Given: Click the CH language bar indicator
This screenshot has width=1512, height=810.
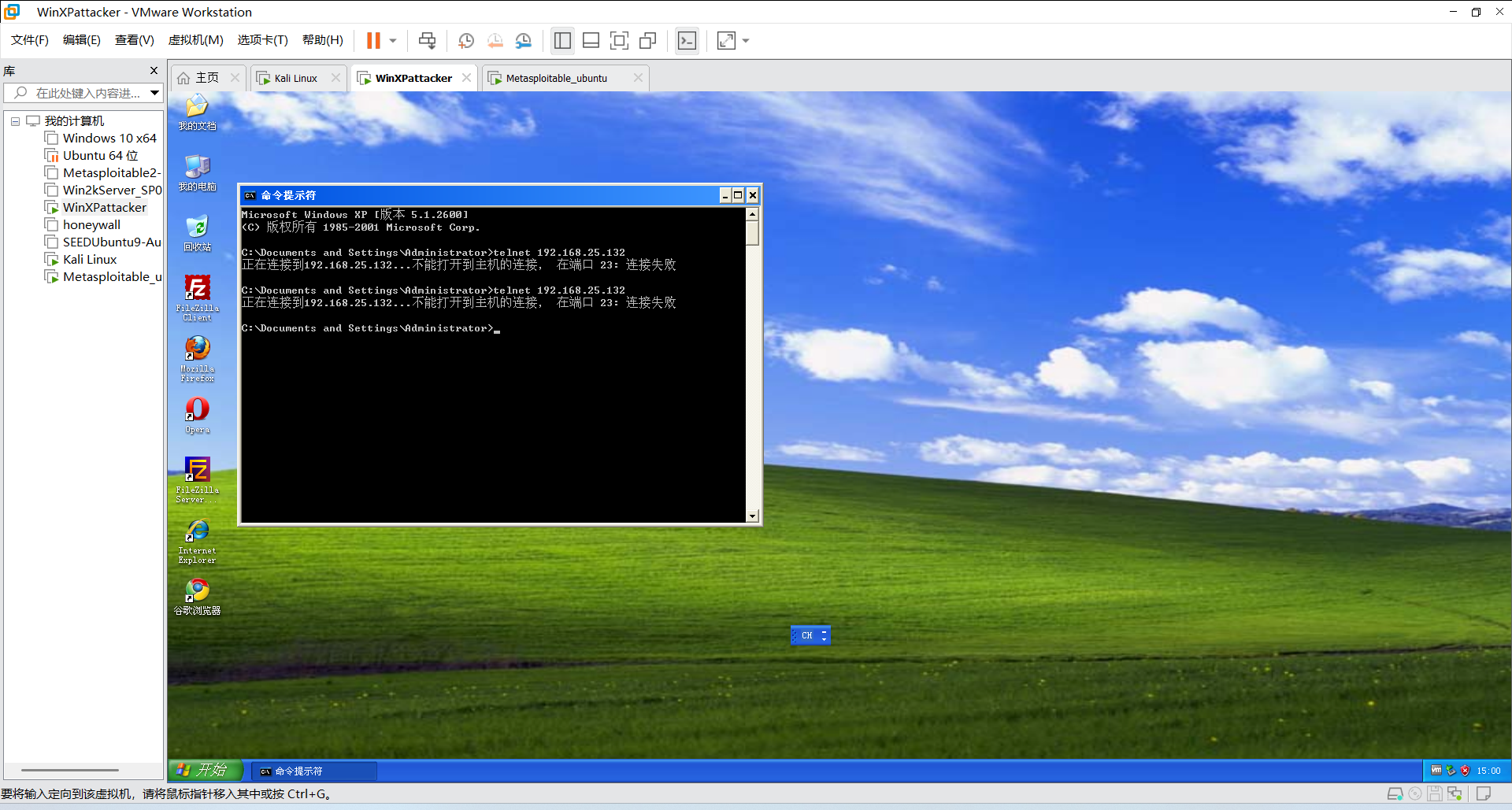Looking at the screenshot, I should click(806, 635).
